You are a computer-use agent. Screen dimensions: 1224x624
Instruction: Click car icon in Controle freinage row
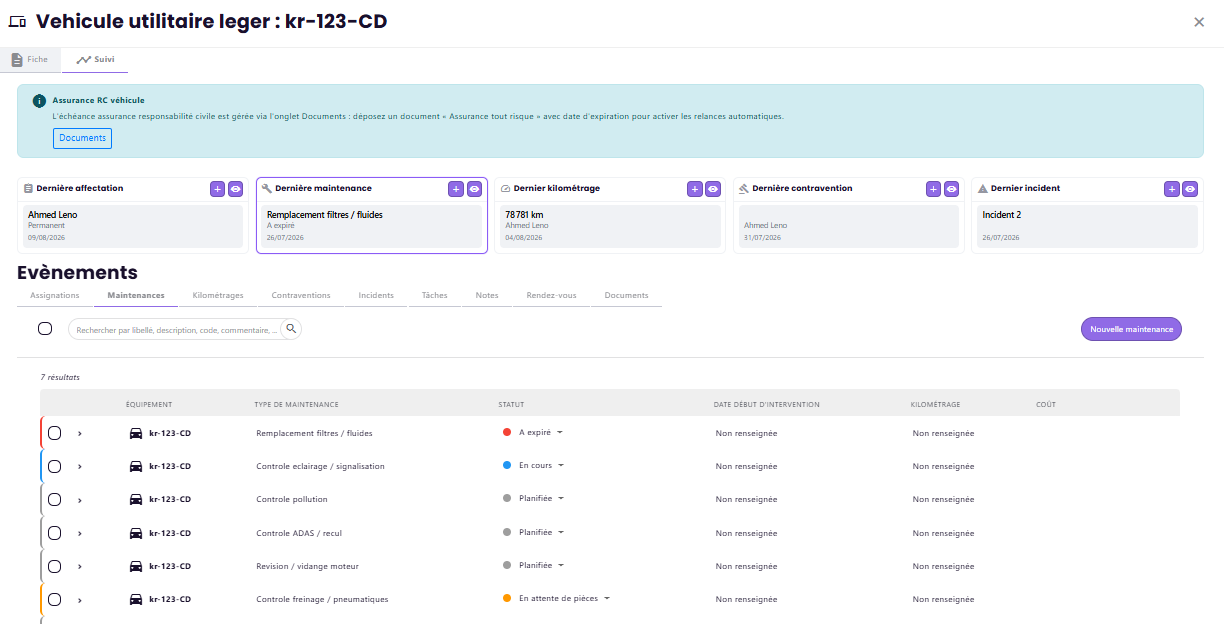click(136, 599)
